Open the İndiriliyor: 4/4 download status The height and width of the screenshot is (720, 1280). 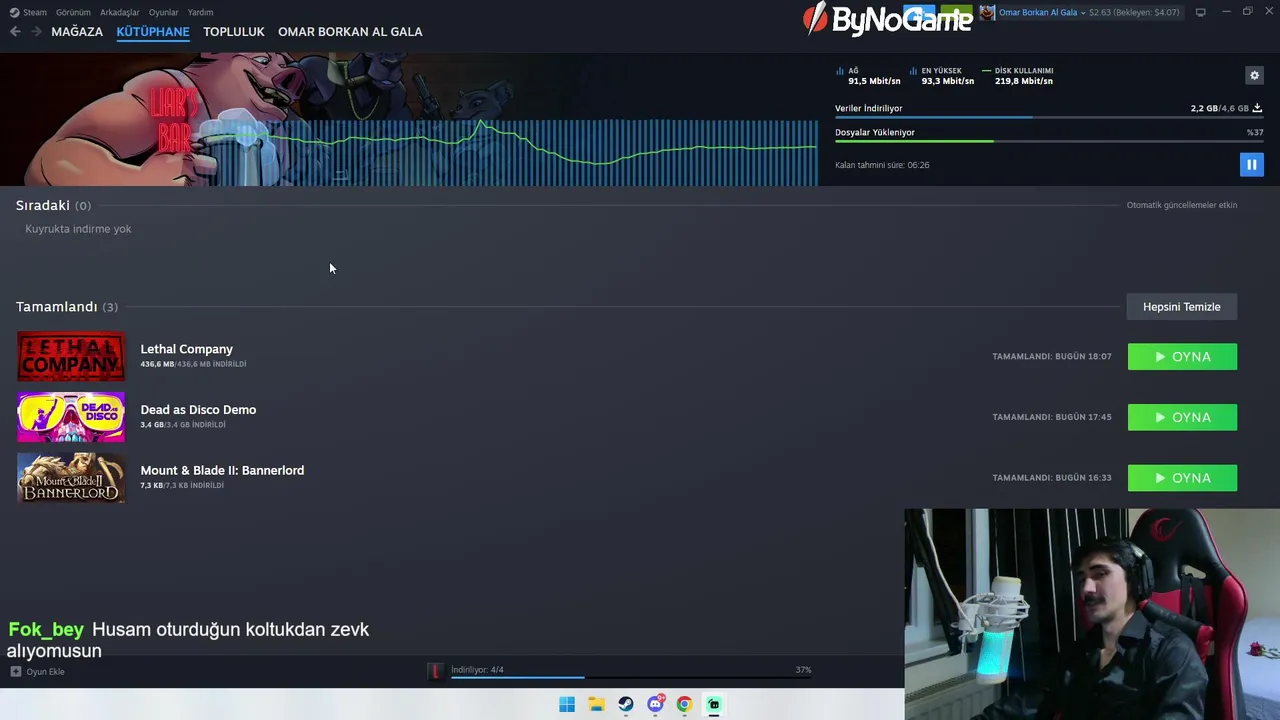477,670
